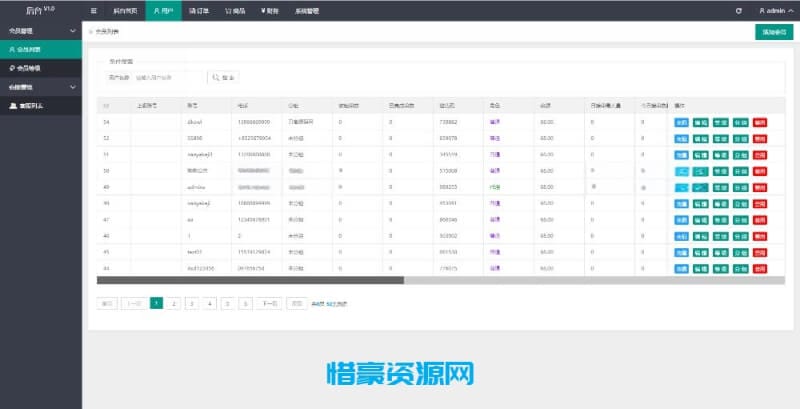This screenshot has height=409, width=800.
Task: Click the purple level link in aa row
Action: click(494, 220)
